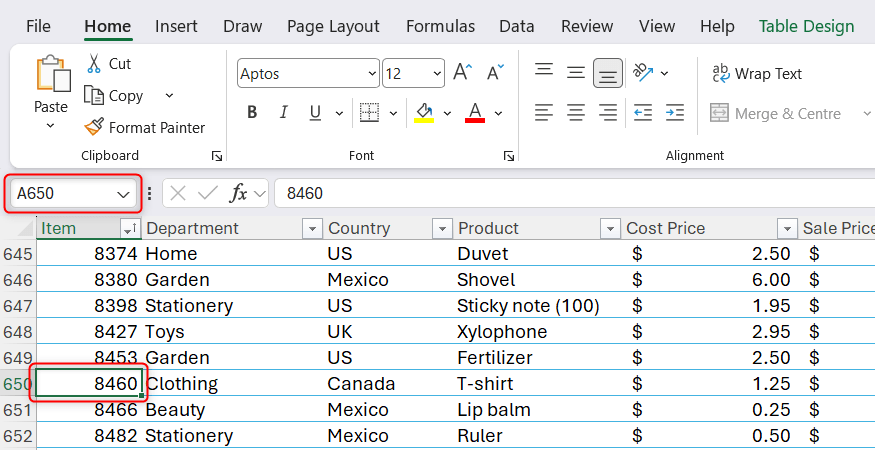Image resolution: width=875 pixels, height=450 pixels.
Task: Apply borders with the Borders icon
Action: (369, 113)
